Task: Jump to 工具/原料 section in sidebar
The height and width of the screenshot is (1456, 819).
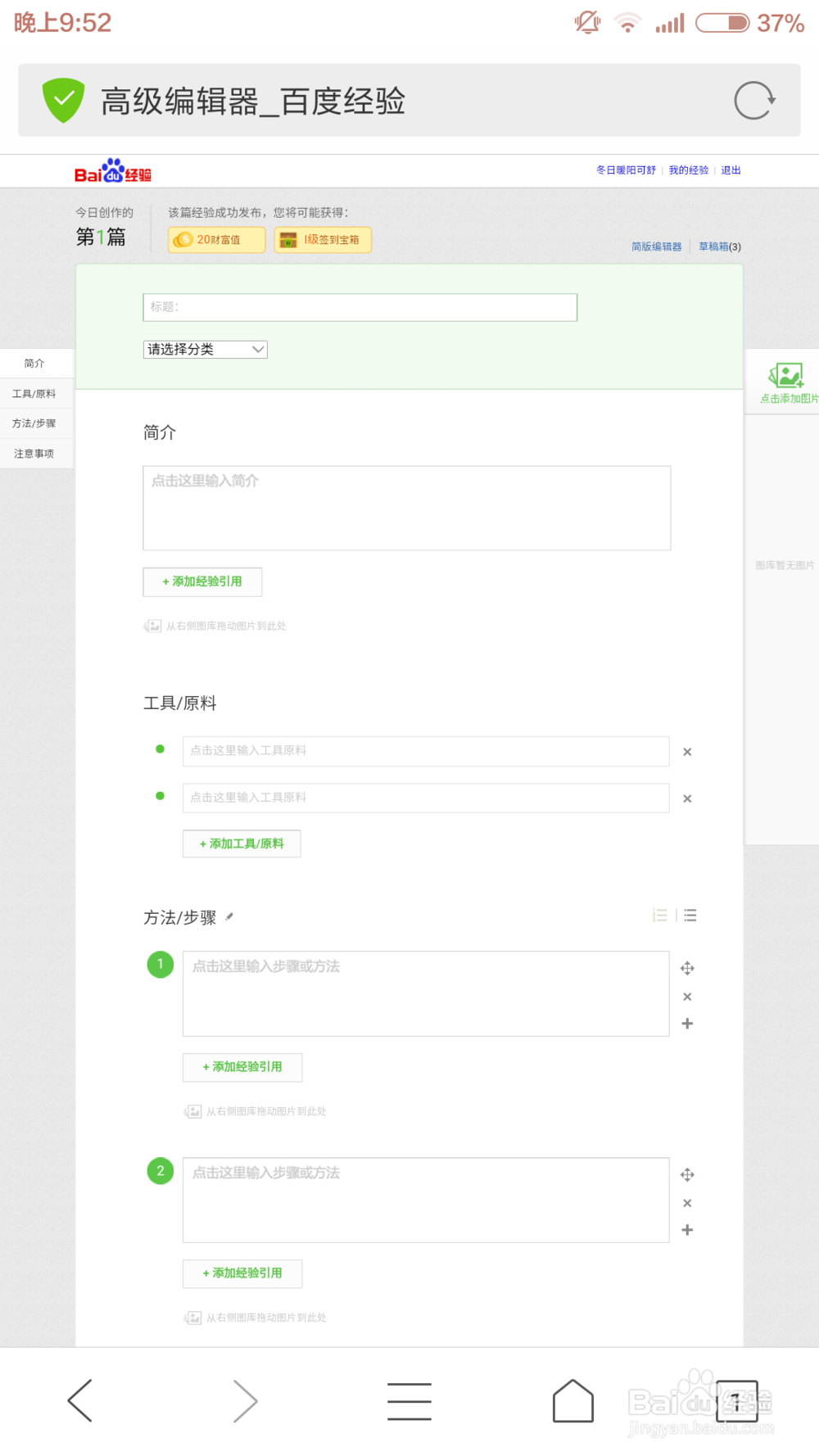Action: (34, 394)
